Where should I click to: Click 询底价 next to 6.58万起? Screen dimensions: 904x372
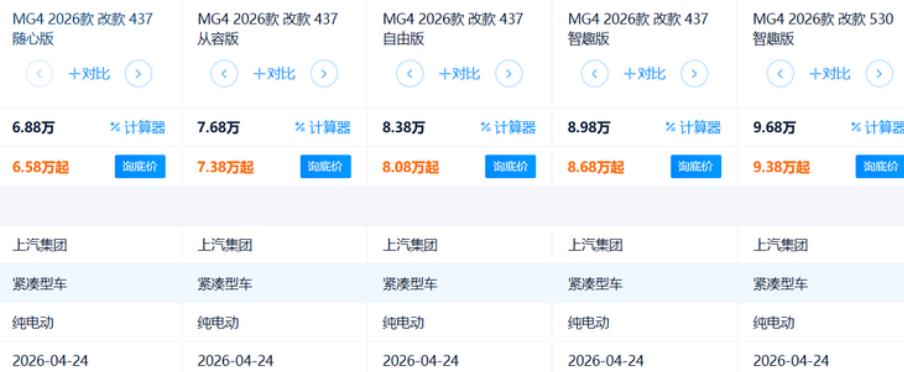140,167
